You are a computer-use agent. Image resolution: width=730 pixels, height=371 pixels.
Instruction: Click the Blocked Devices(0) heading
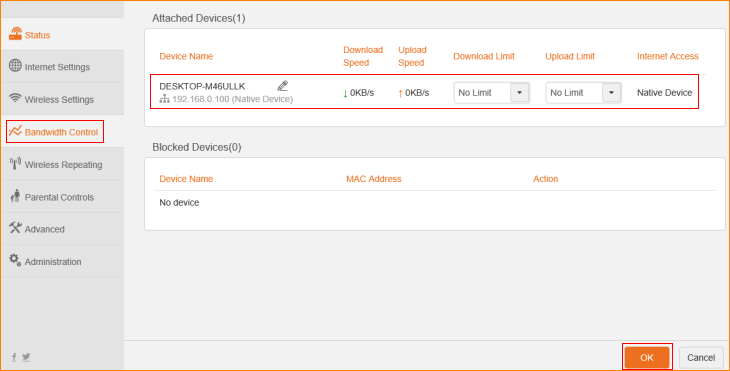[196, 147]
